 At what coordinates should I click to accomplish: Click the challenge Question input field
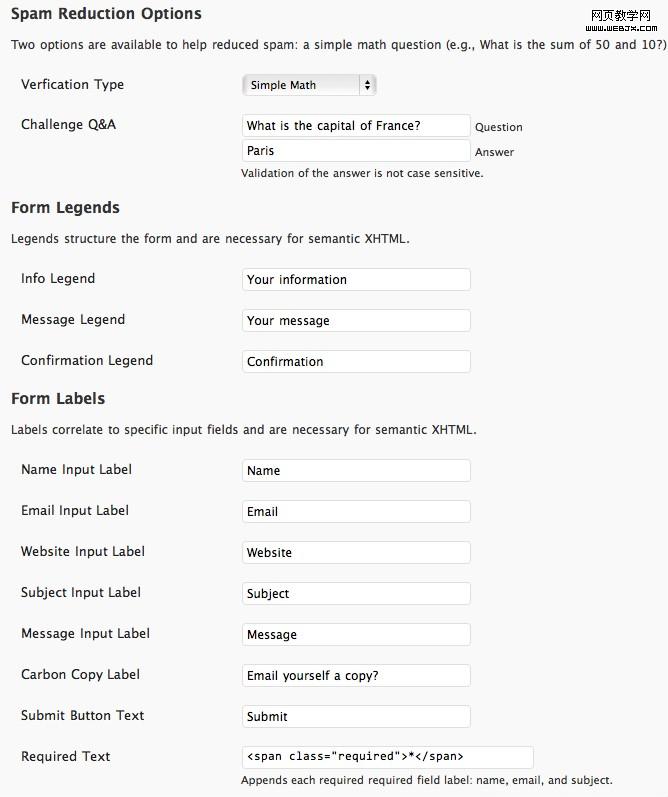pos(356,126)
